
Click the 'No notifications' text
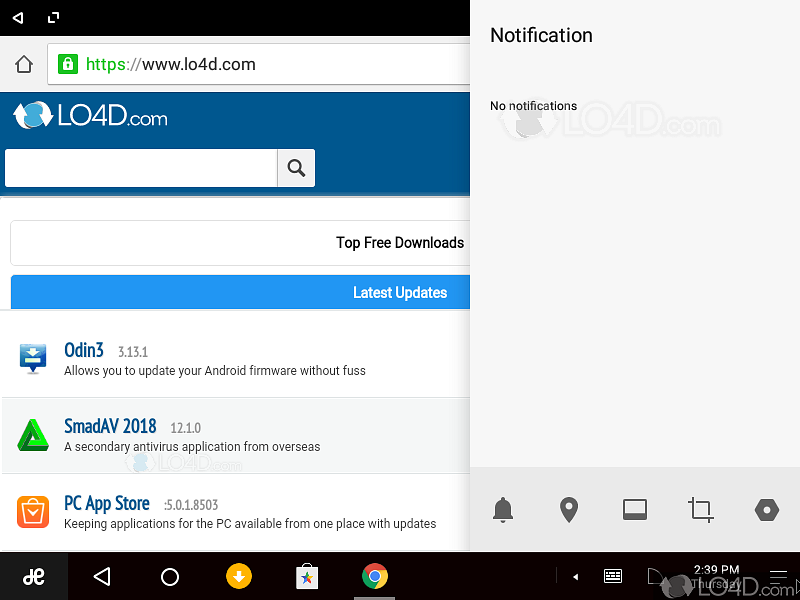534,106
